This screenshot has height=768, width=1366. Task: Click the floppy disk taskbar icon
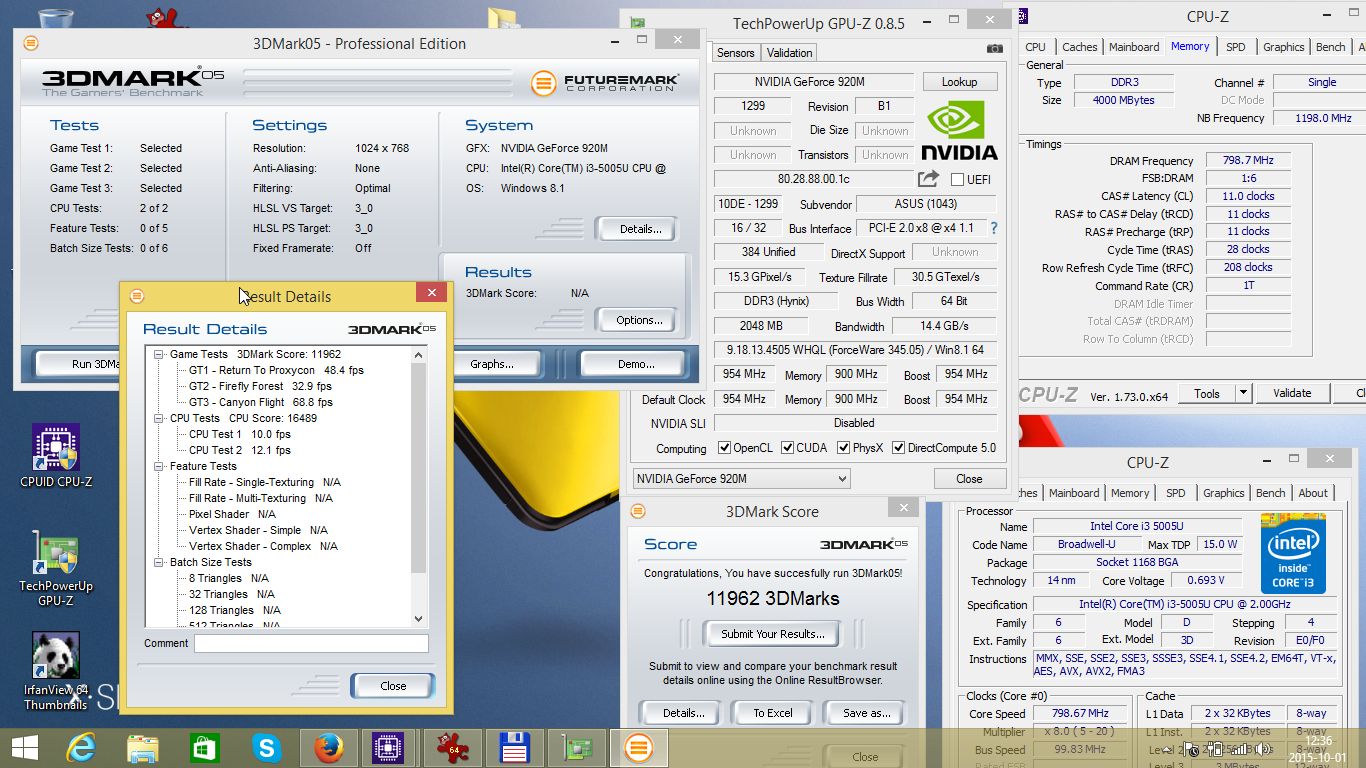pyautogui.click(x=514, y=747)
